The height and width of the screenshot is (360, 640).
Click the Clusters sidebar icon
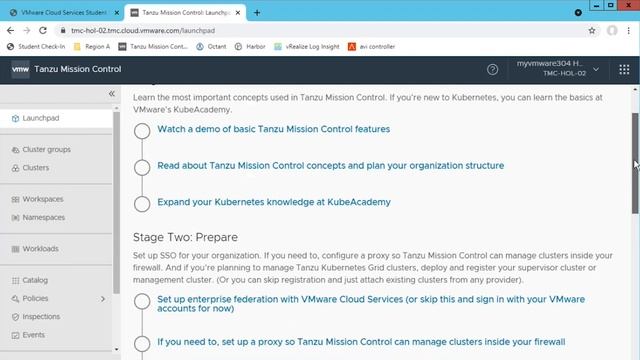16,168
